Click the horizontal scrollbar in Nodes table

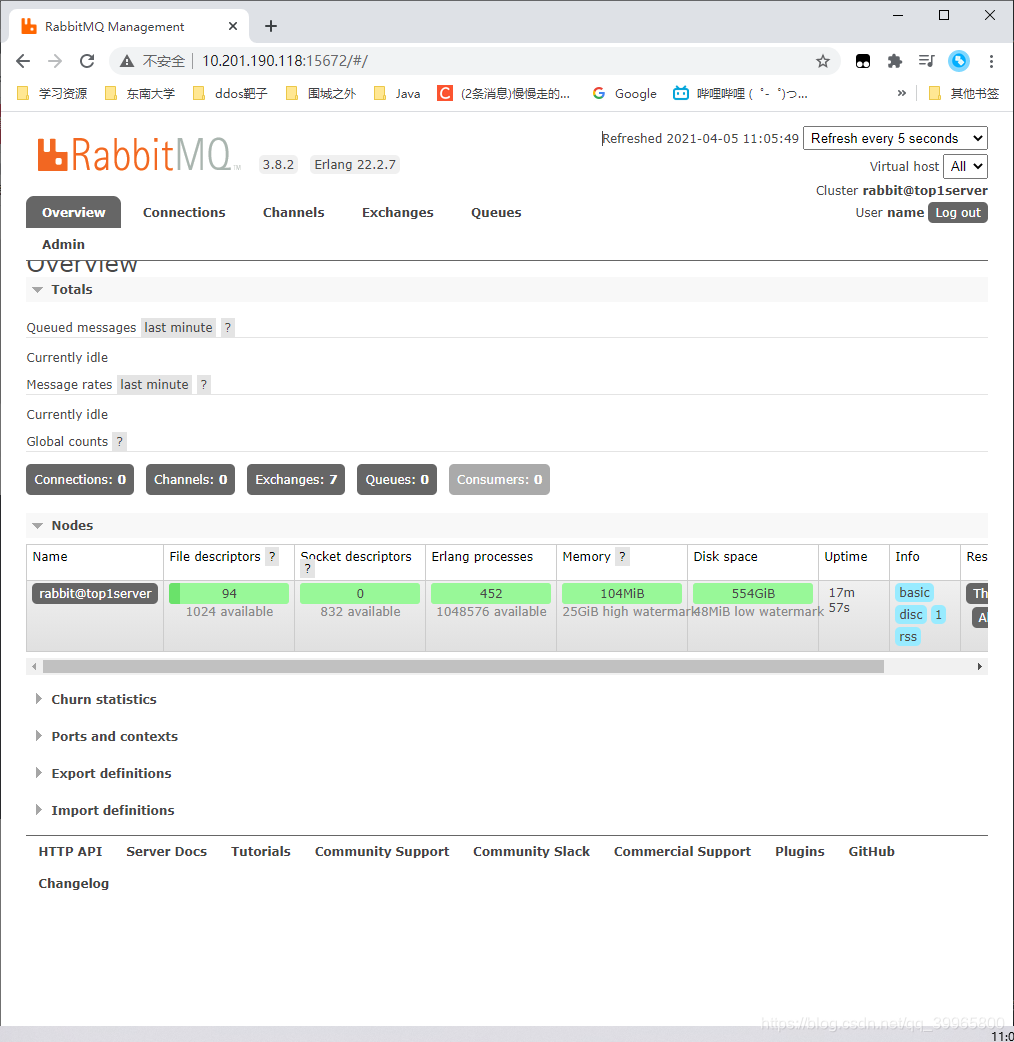pyautogui.click(x=463, y=667)
